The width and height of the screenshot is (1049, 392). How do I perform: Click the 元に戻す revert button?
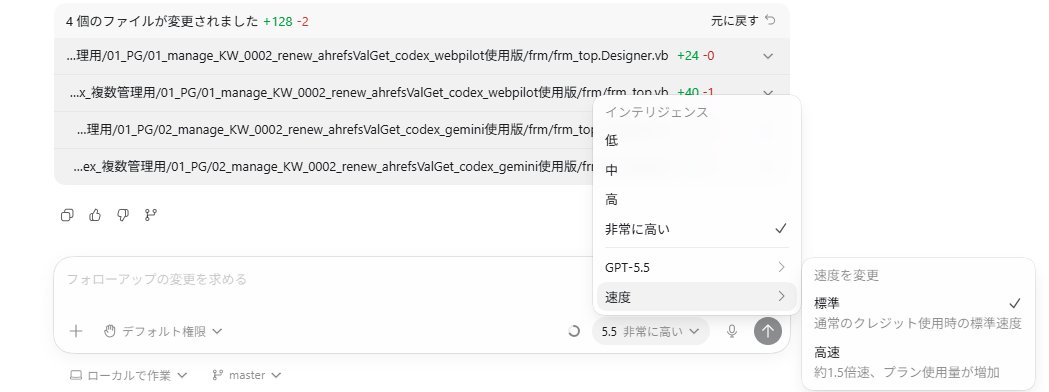point(743,21)
